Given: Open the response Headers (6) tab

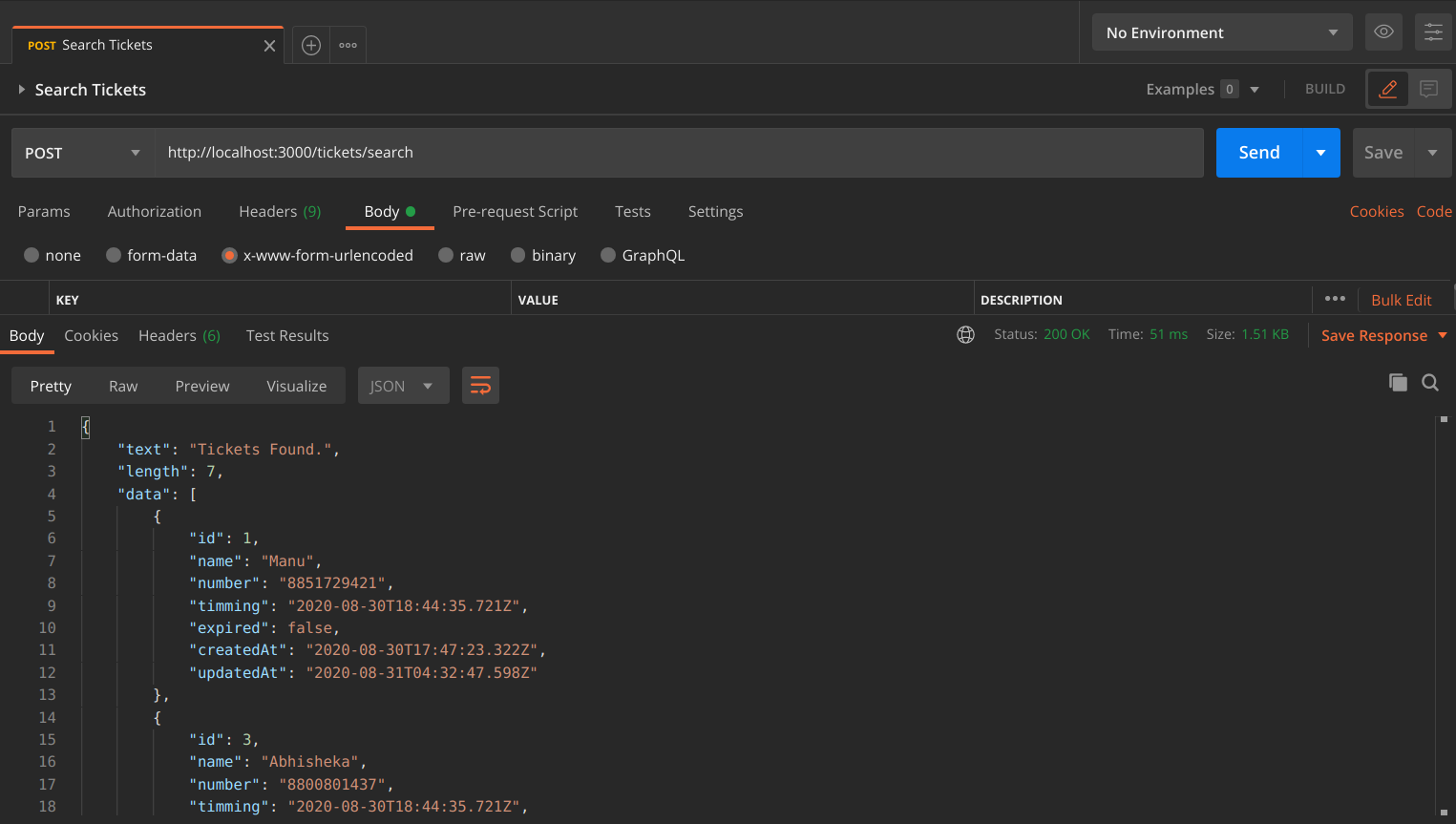Looking at the screenshot, I should point(179,335).
